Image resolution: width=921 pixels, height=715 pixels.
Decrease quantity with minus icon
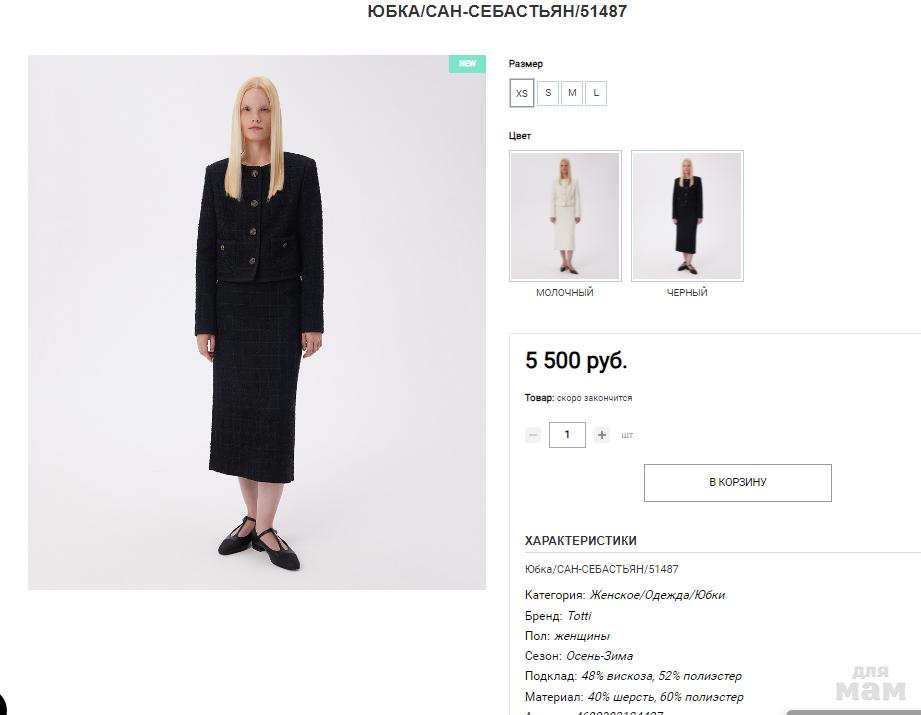(533, 435)
